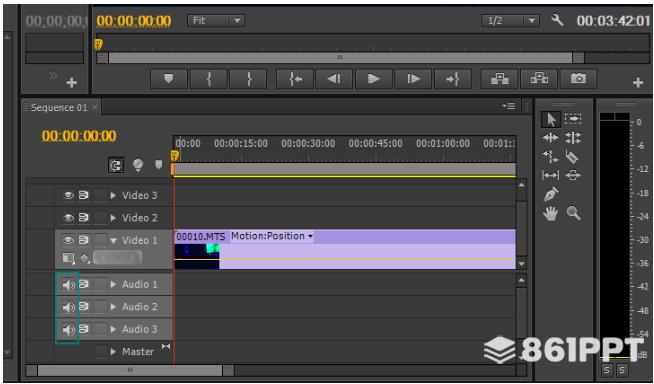Select the Rate Stretch tool
654x384 pixels.
551,156
